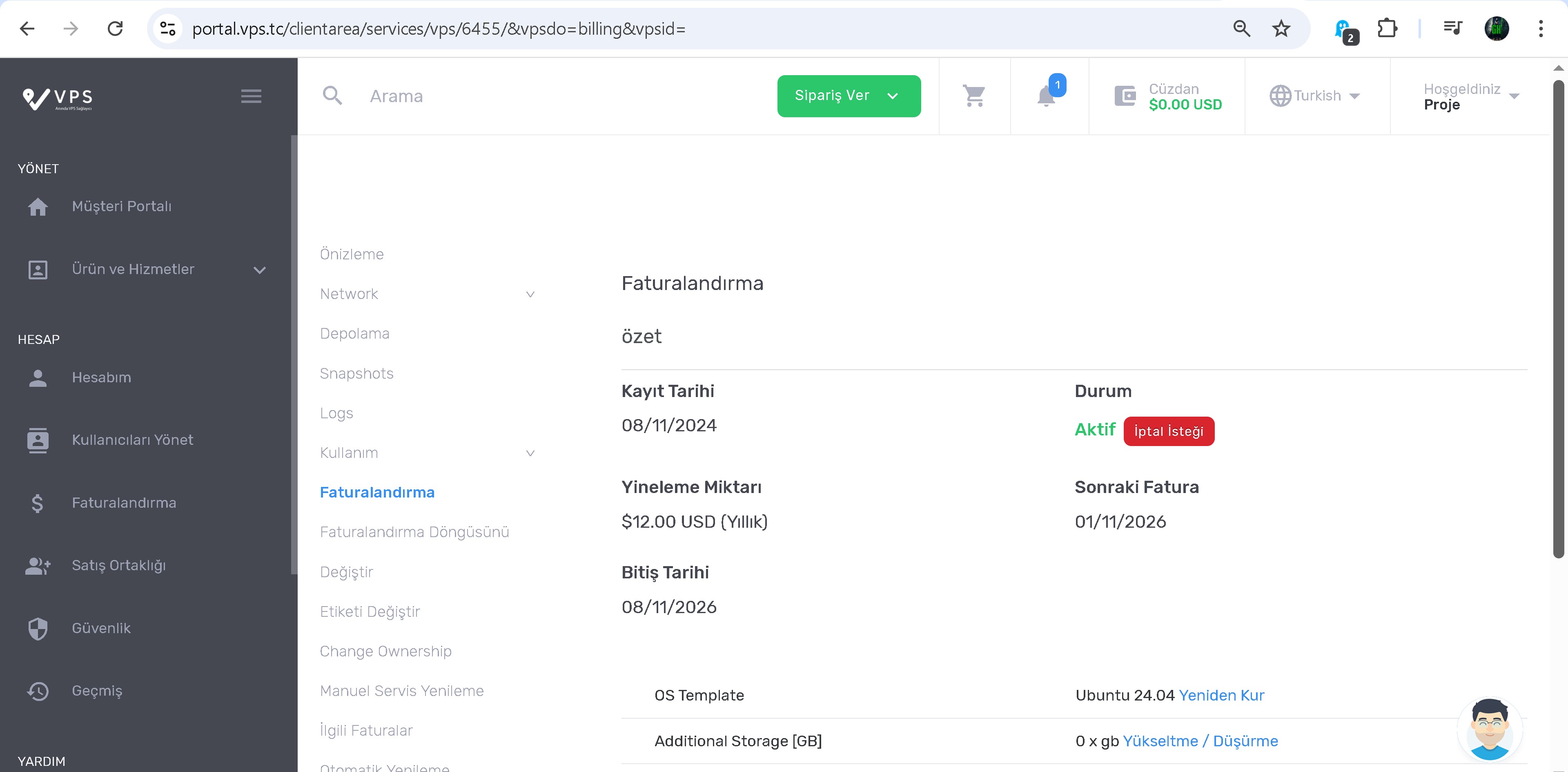Open Değiştir menu item

click(x=346, y=572)
